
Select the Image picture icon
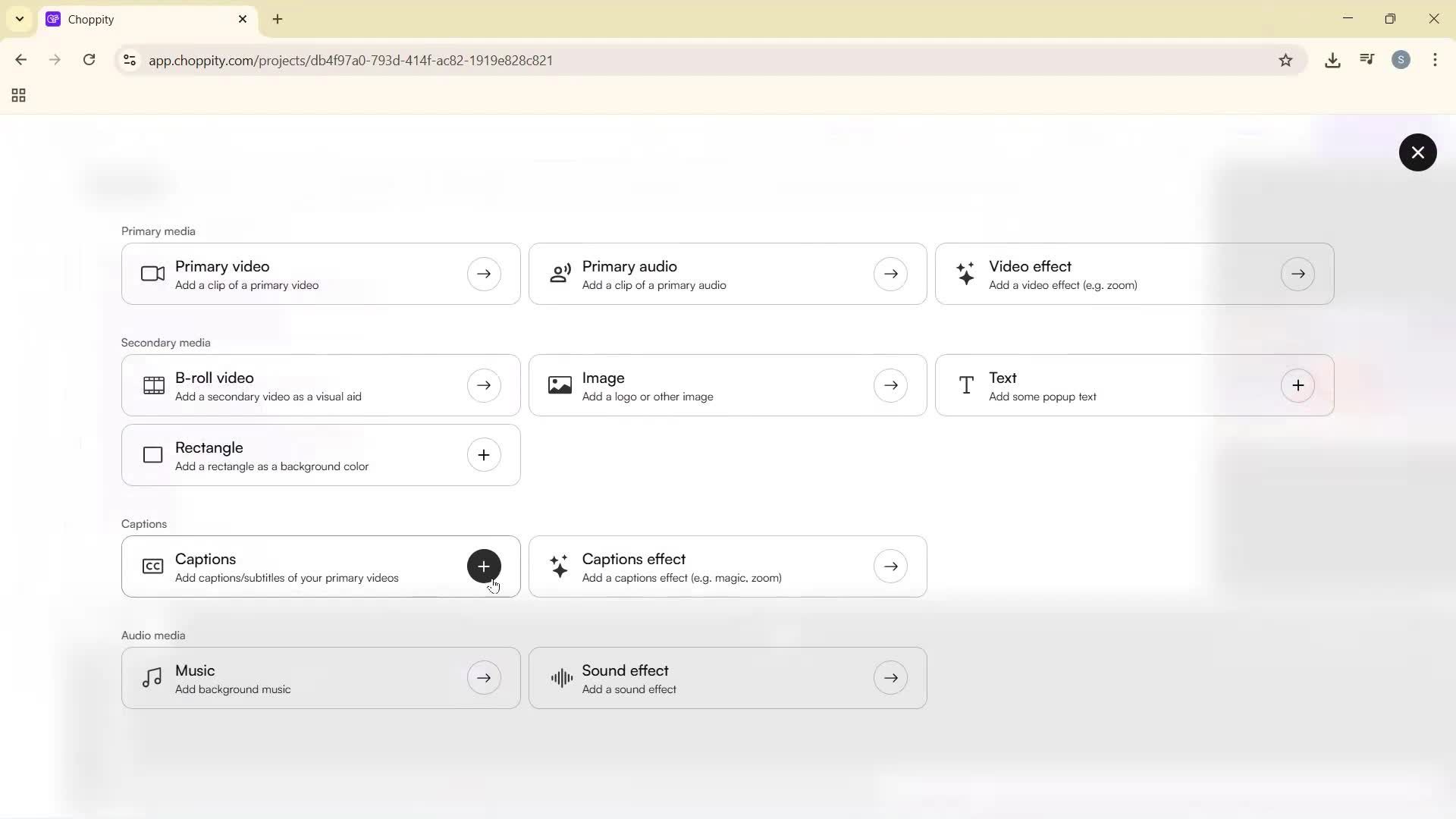(x=559, y=384)
